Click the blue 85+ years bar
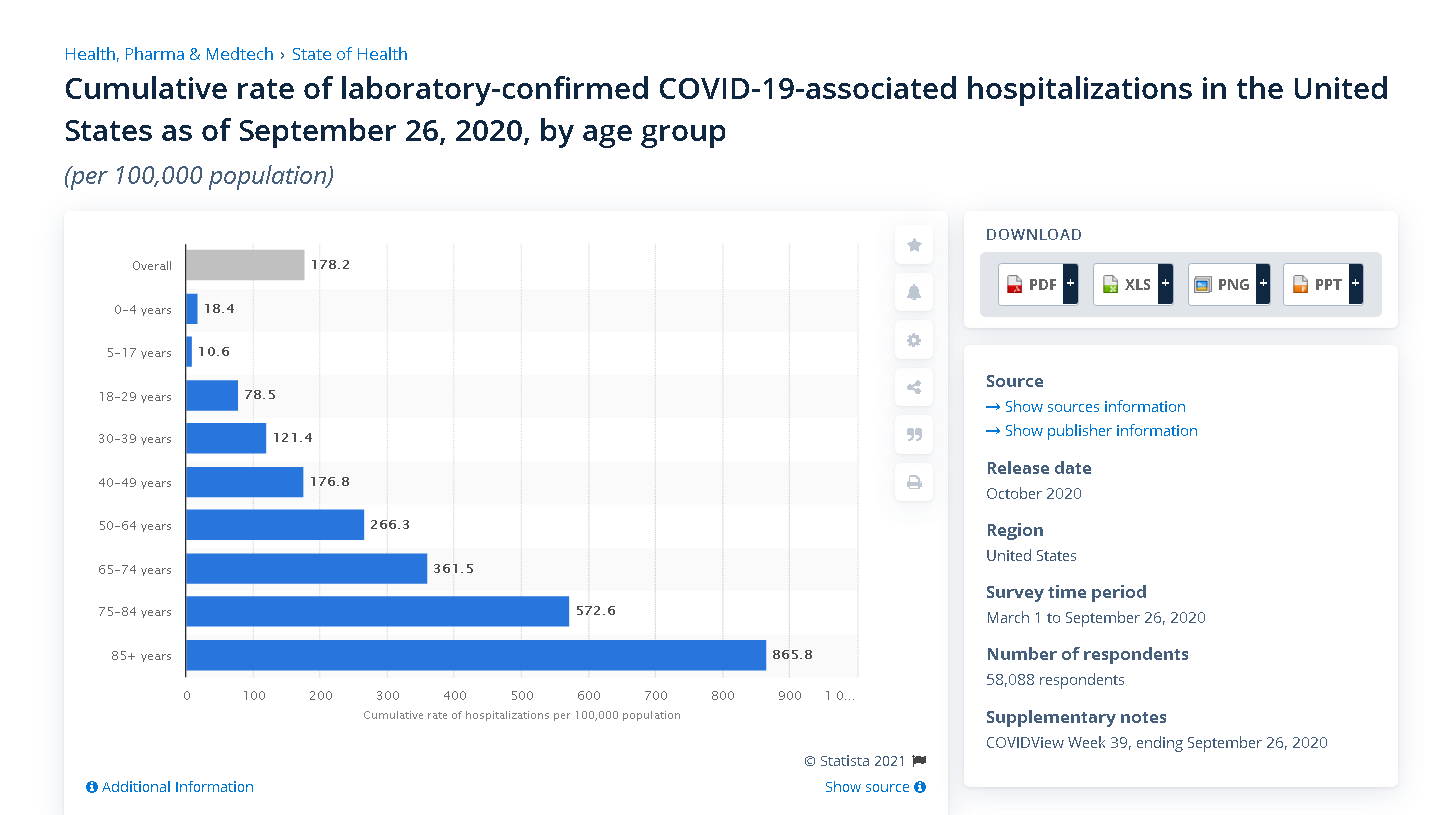1446x815 pixels. (475, 655)
